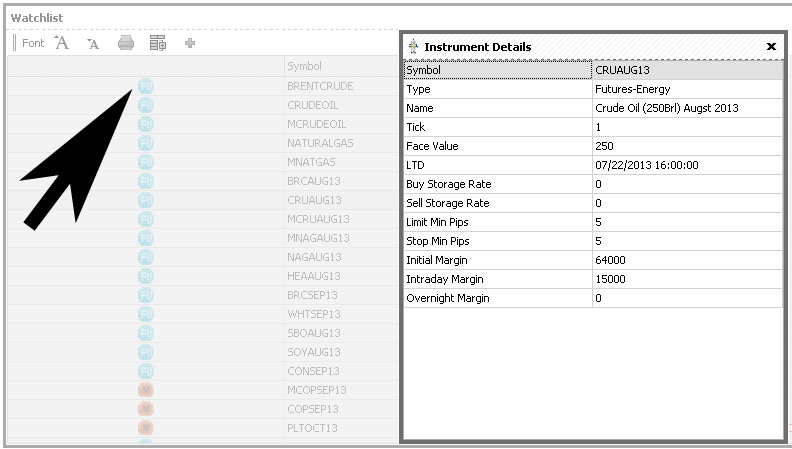The height and width of the screenshot is (449, 792).
Task: Click the metal icon beside MCOPSEP13
Action: point(146,390)
